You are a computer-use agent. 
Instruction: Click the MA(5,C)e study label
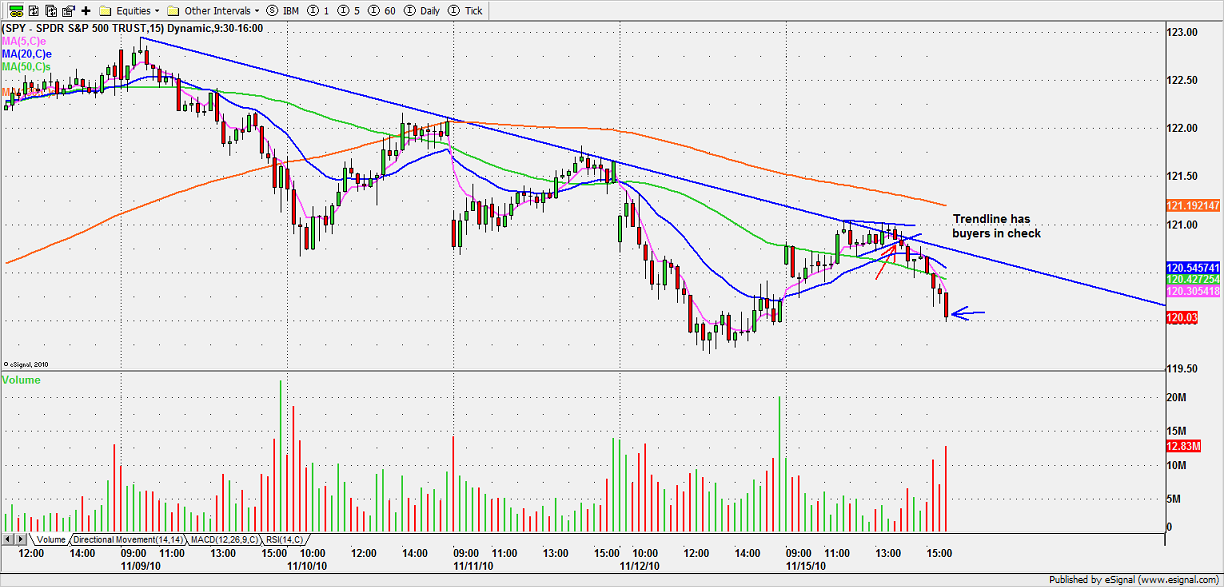(24, 41)
